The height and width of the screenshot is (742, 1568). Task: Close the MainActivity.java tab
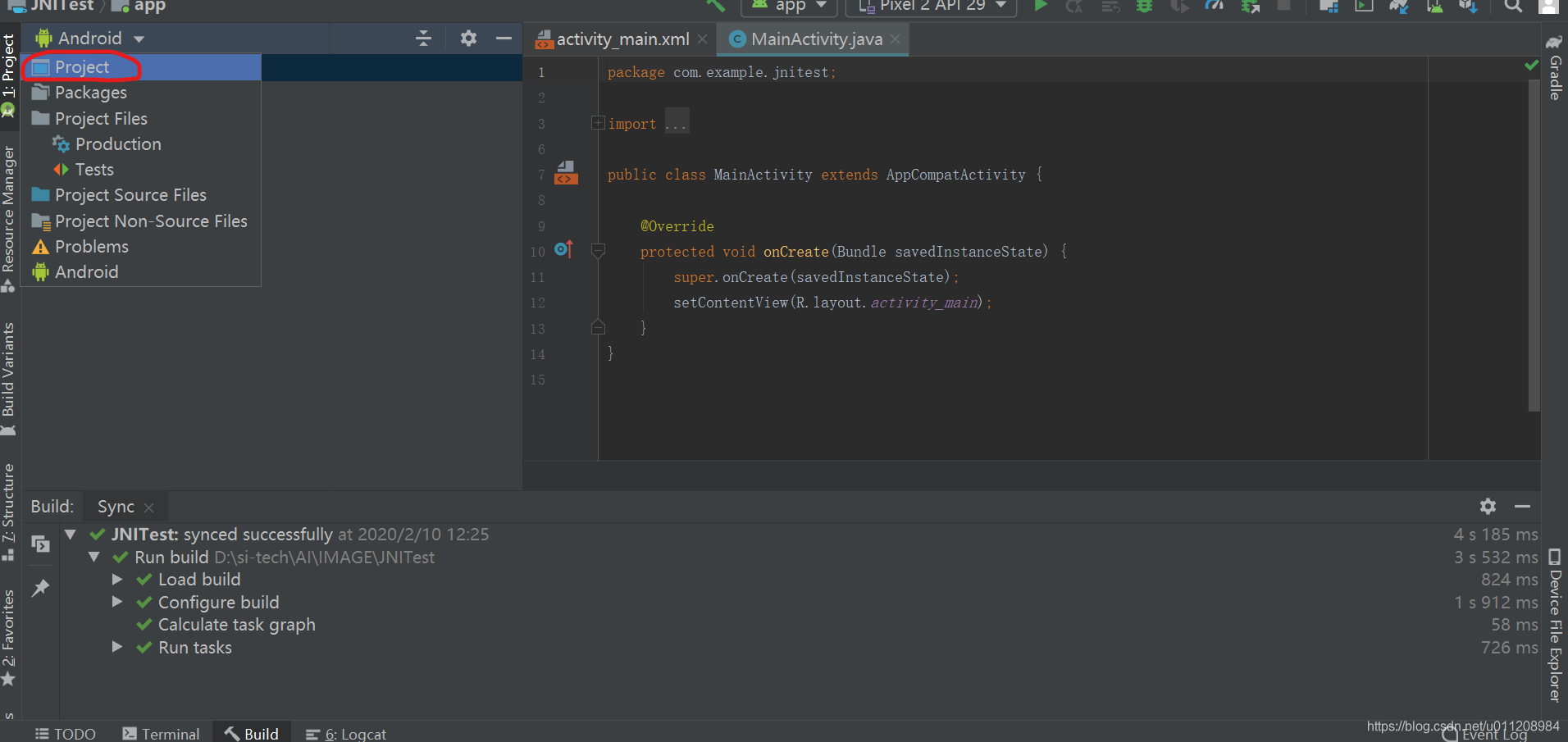tap(895, 39)
